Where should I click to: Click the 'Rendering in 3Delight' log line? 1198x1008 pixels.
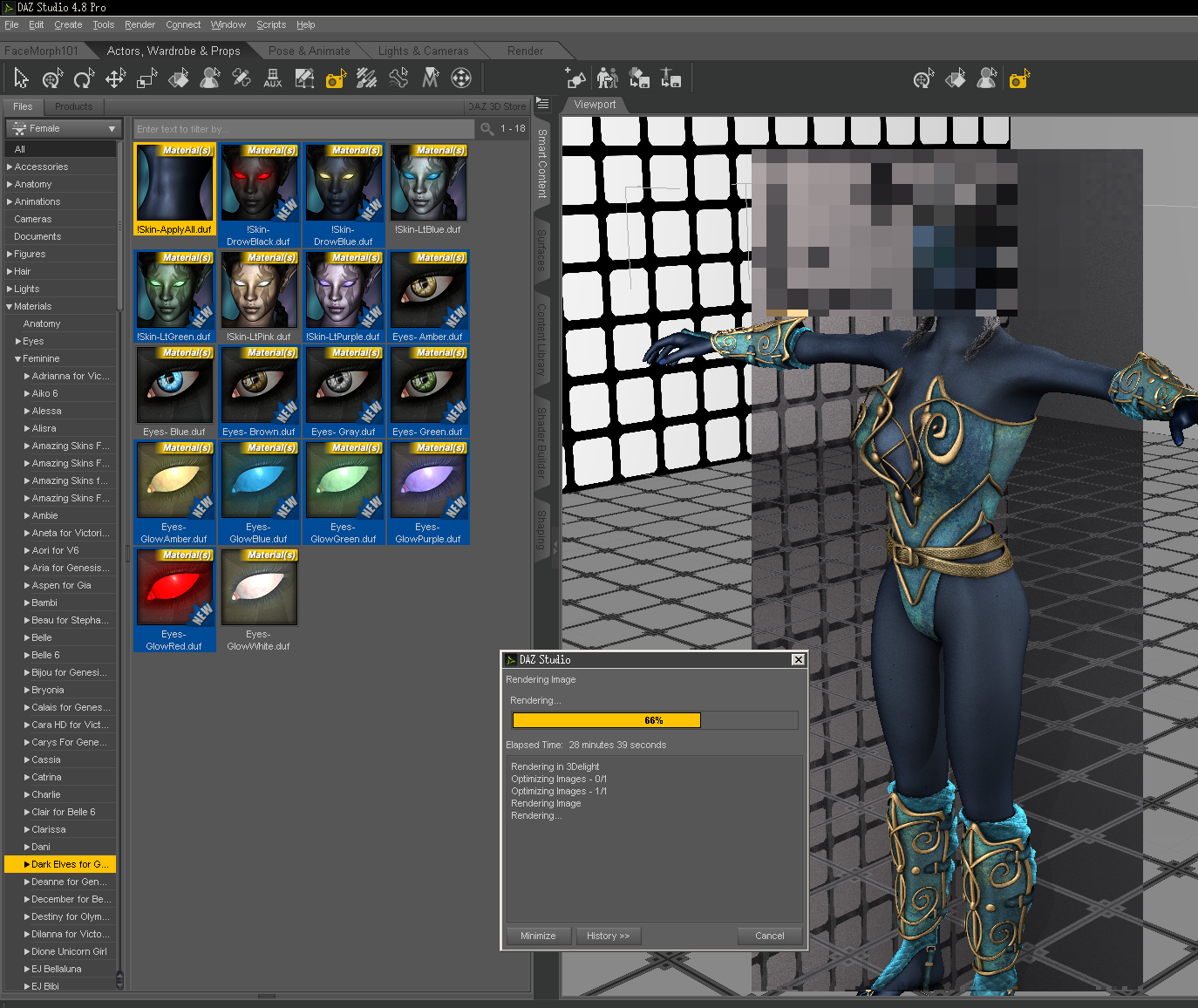click(x=555, y=767)
